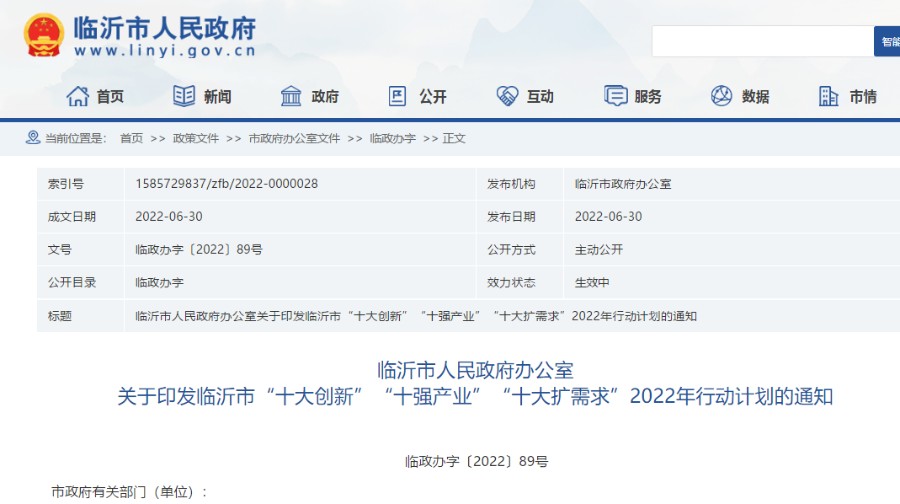Screen dimensions: 900x504
Task: Click document number 临政办字〔2022〕89号 in table
Action: [199, 250]
